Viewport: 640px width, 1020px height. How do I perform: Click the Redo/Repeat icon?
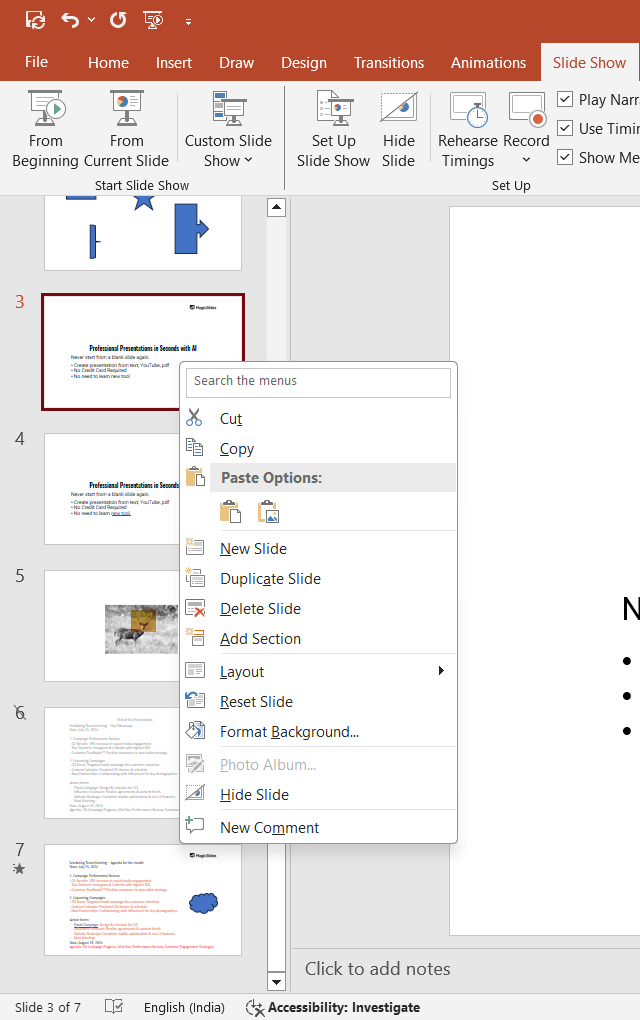coord(118,20)
